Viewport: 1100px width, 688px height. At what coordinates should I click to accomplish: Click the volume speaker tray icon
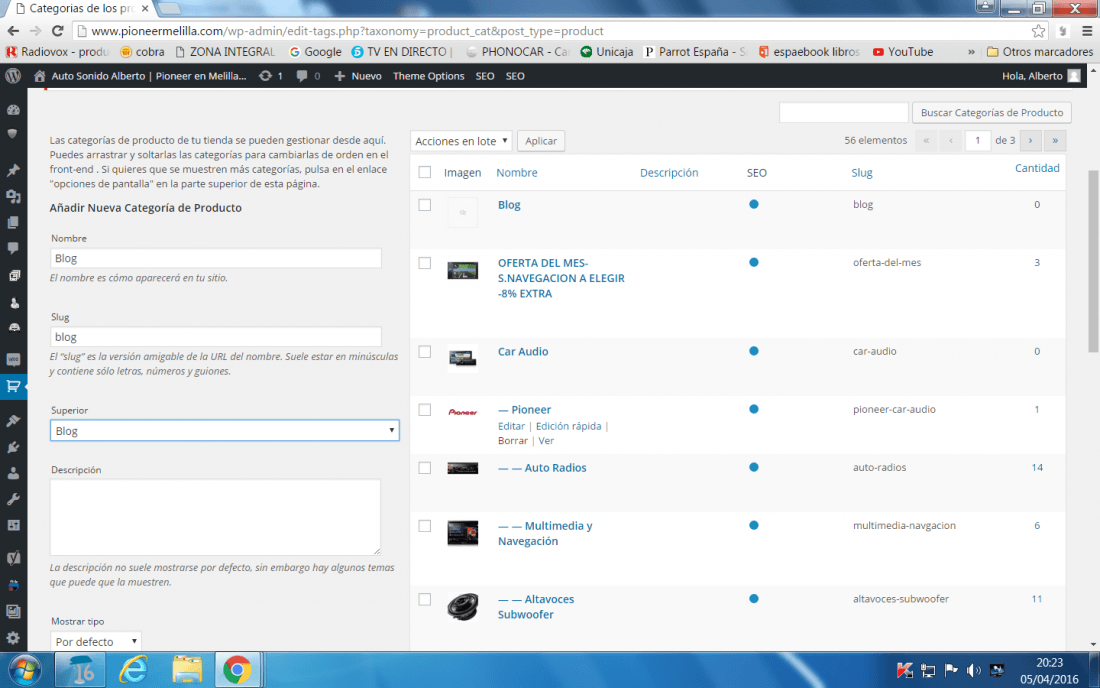(974, 671)
